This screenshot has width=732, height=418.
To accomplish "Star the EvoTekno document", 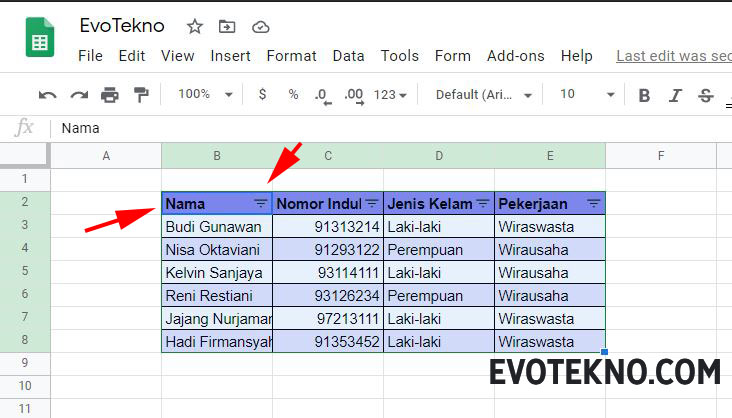I will pos(195,27).
